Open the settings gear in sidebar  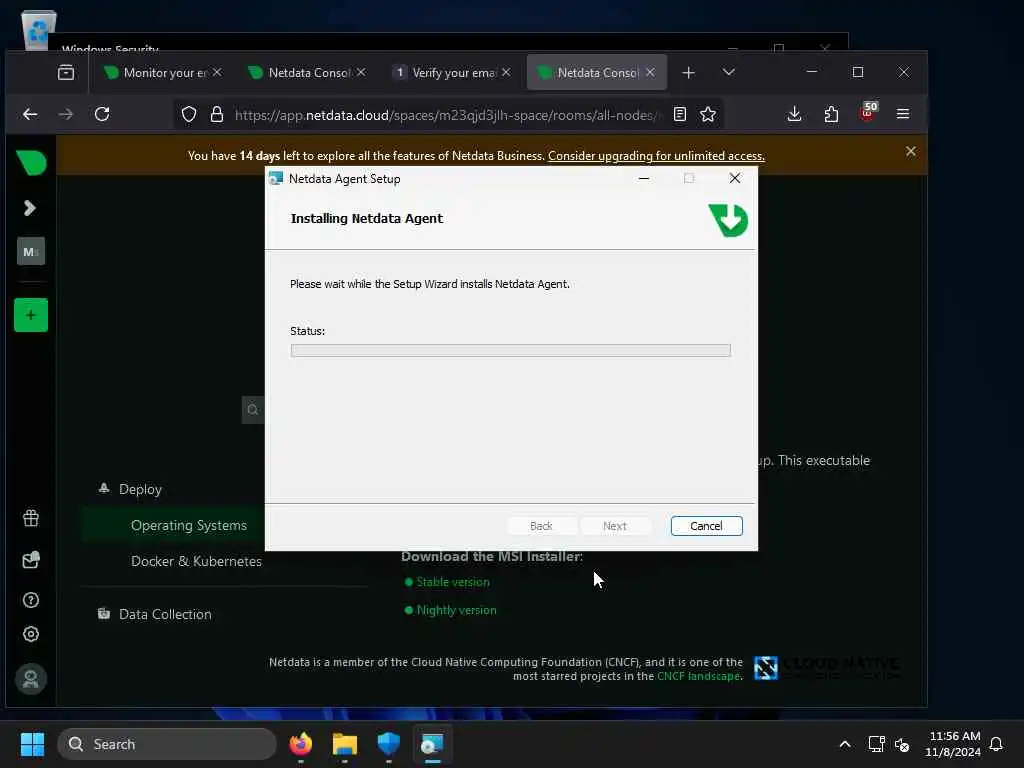click(31, 634)
